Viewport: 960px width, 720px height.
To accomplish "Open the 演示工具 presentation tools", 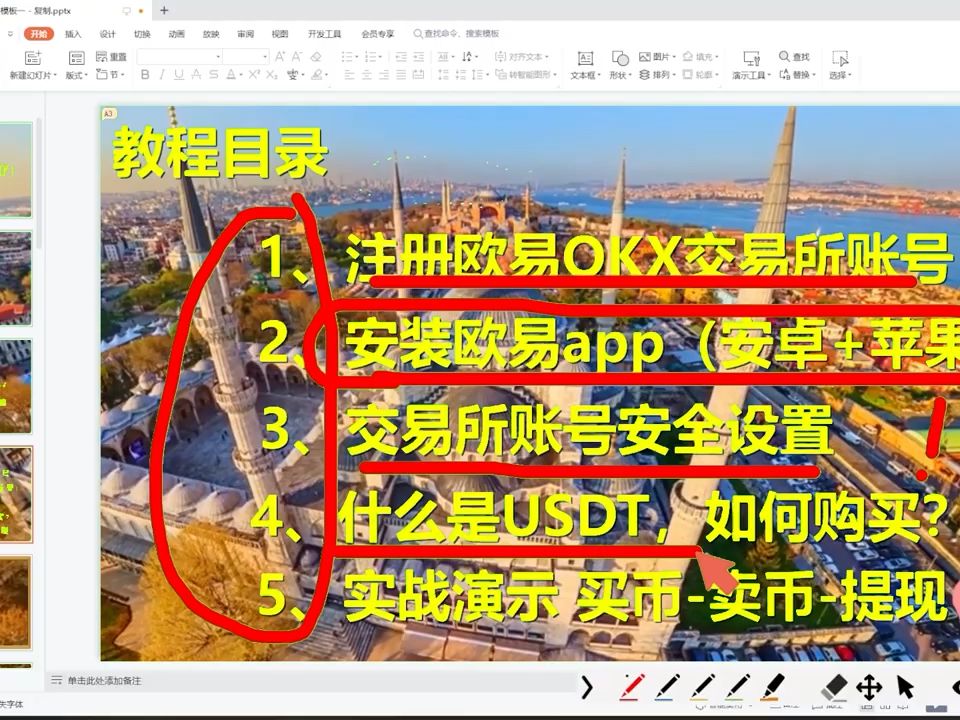I will click(x=751, y=66).
